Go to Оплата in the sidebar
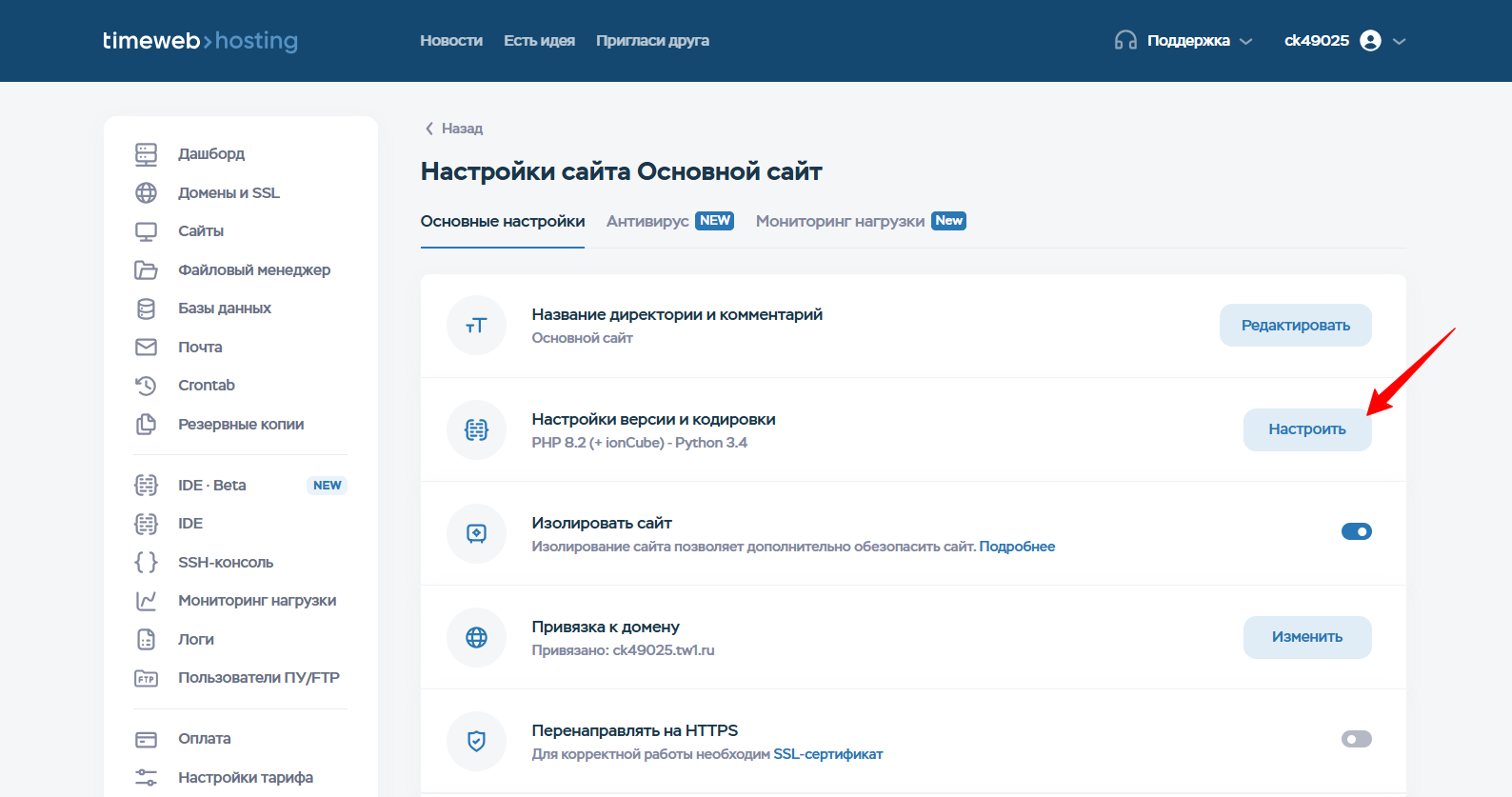The image size is (1512, 797). [x=205, y=739]
